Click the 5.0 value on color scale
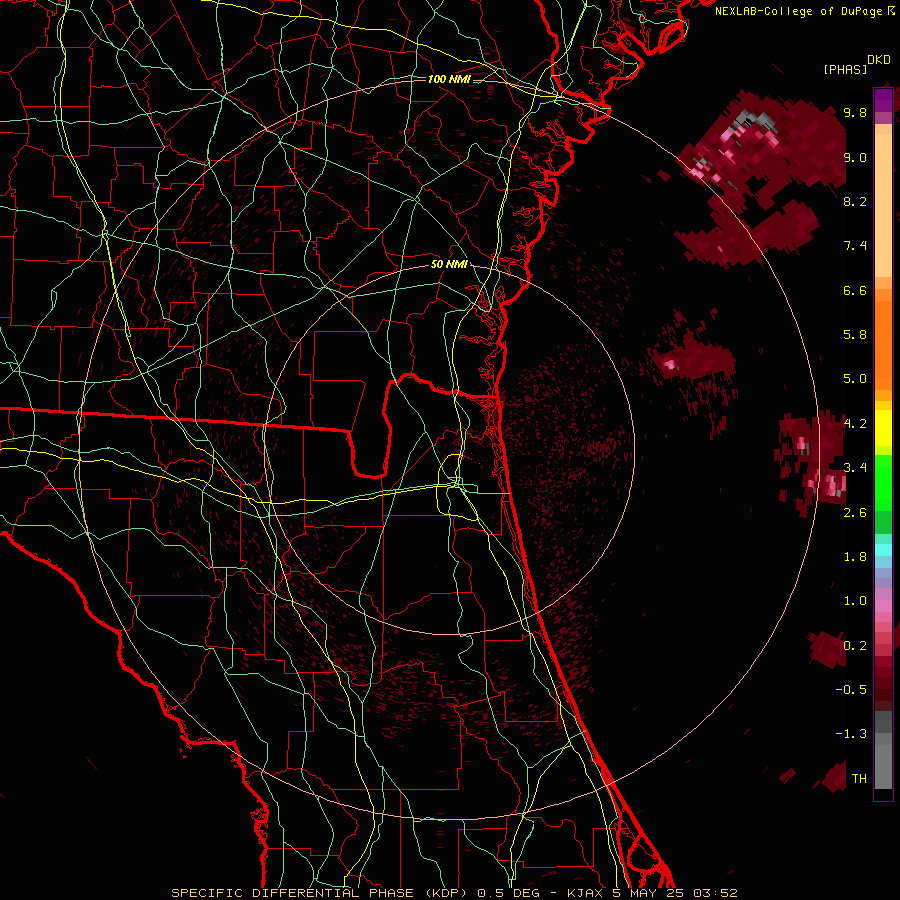Screen dimensions: 900x900 855,379
